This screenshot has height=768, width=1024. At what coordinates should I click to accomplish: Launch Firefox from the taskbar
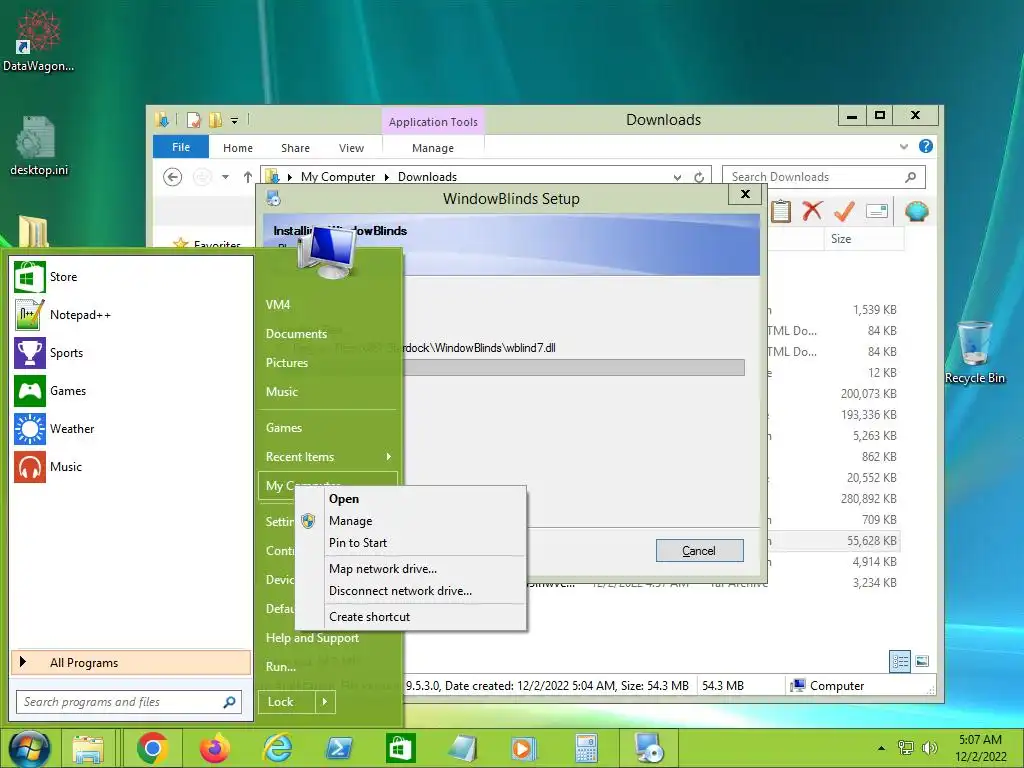(x=215, y=748)
